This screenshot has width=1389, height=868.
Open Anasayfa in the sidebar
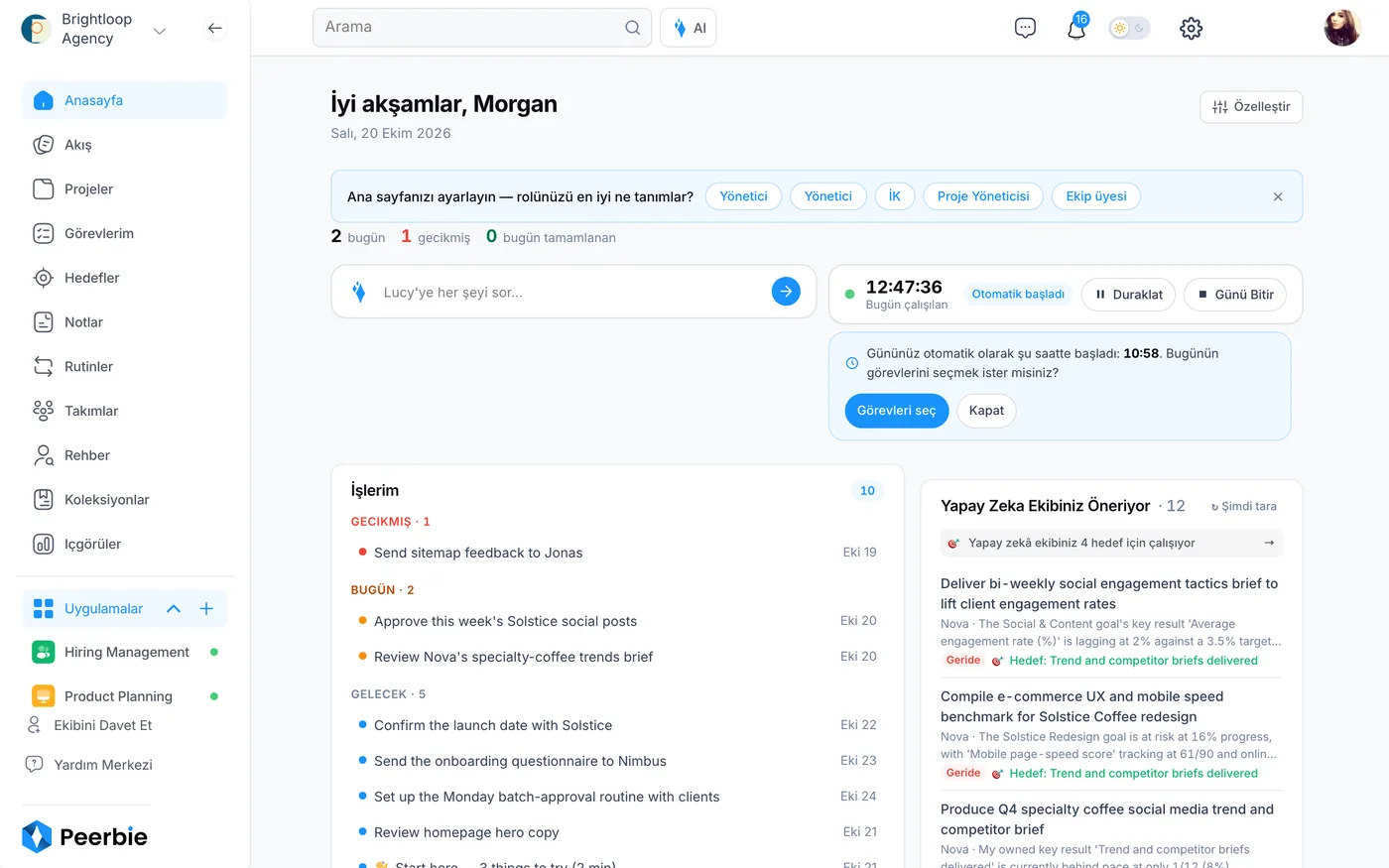click(125, 100)
